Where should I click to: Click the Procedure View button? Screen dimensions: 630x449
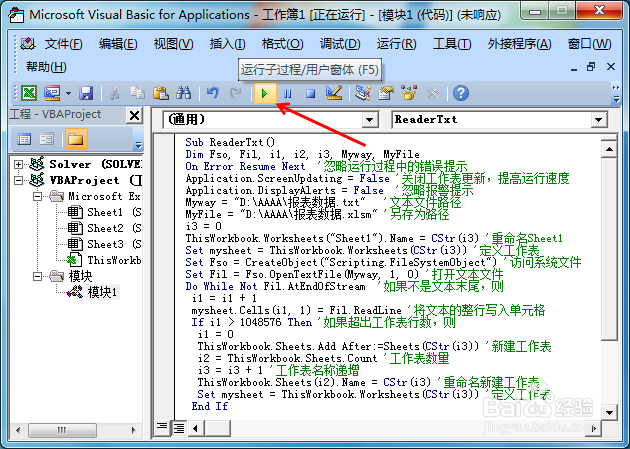(162, 428)
